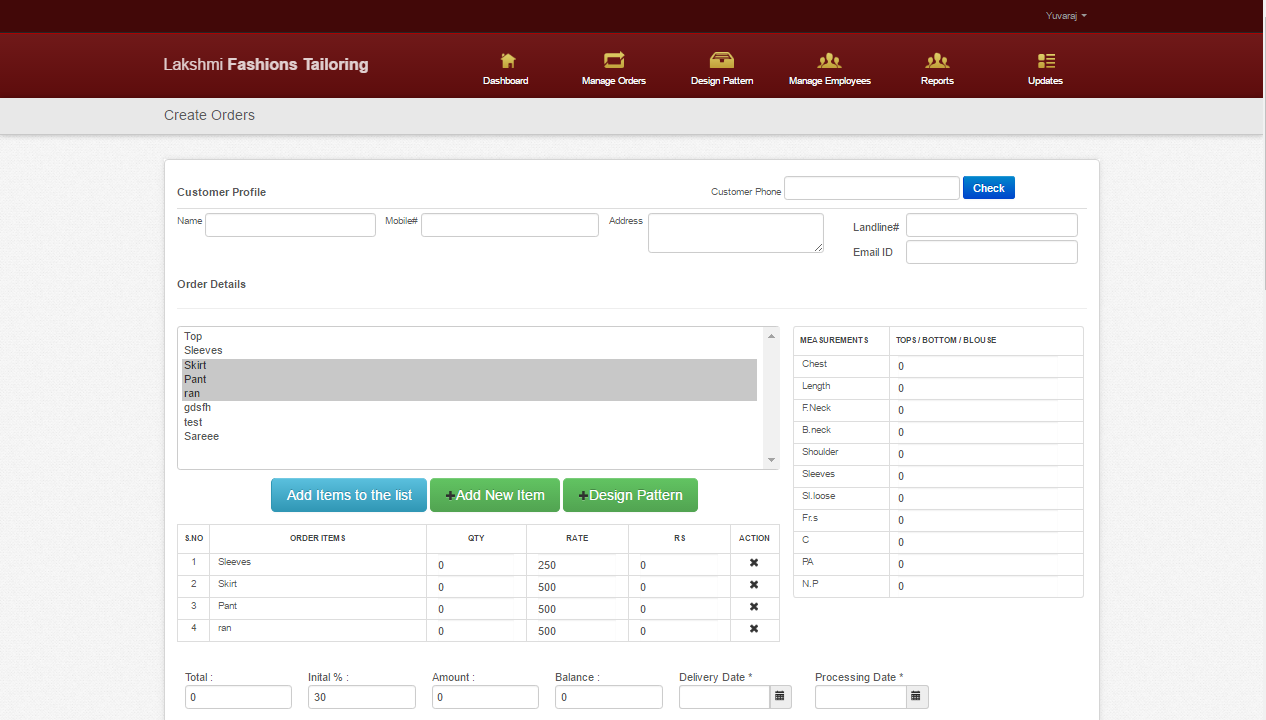The height and width of the screenshot is (720, 1266).
Task: Edit the Sleeves rate value 250
Action: tap(577, 565)
